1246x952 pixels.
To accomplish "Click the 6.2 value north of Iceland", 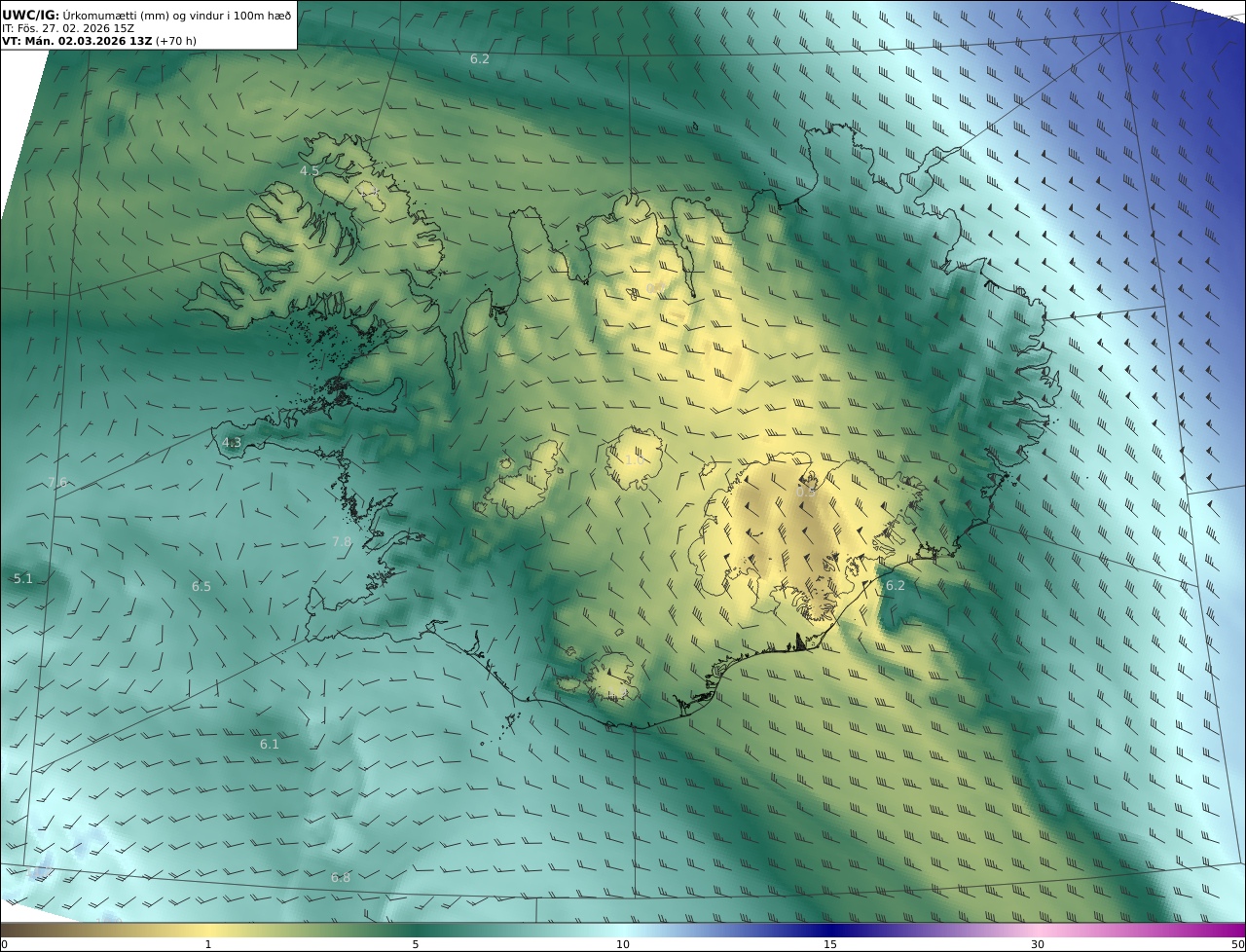I will click(x=480, y=59).
